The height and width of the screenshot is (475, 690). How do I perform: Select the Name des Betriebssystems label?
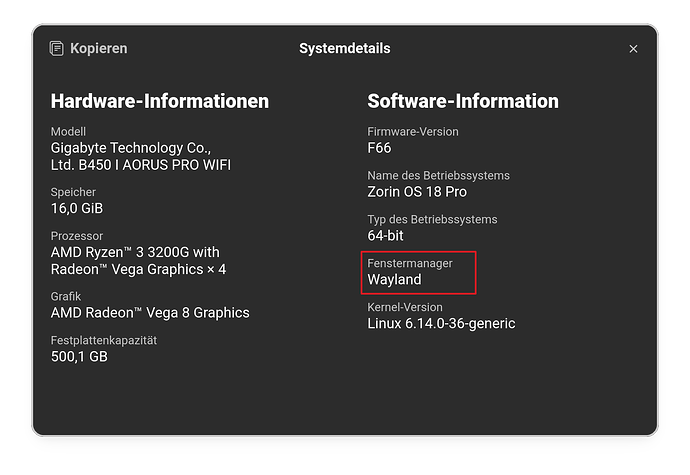coord(438,175)
